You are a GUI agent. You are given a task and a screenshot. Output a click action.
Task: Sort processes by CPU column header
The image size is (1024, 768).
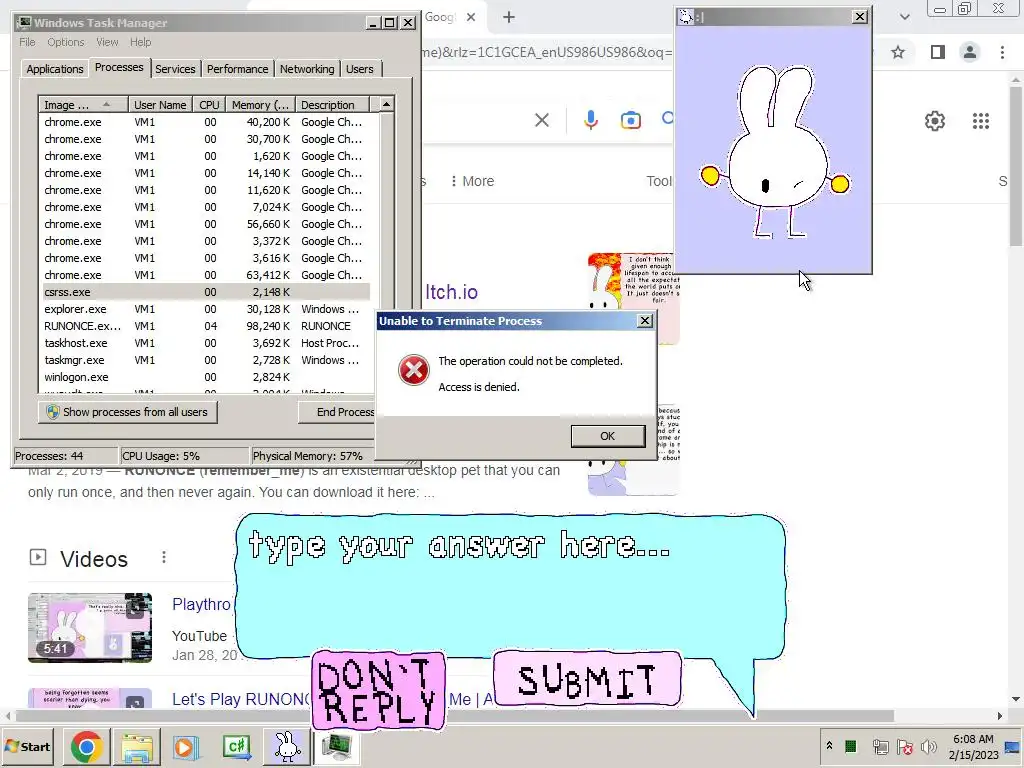[209, 104]
